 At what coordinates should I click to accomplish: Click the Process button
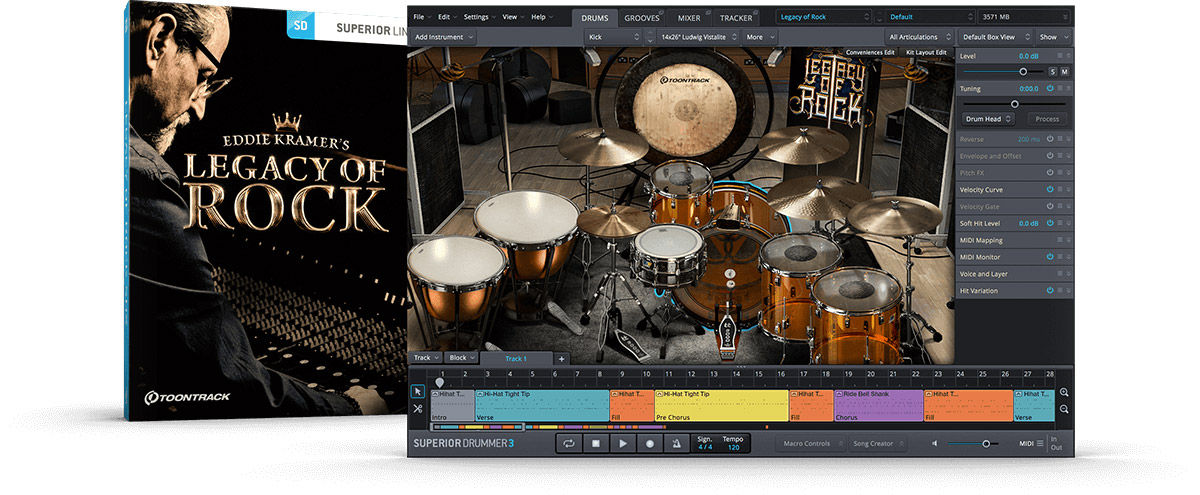pyautogui.click(x=1047, y=119)
